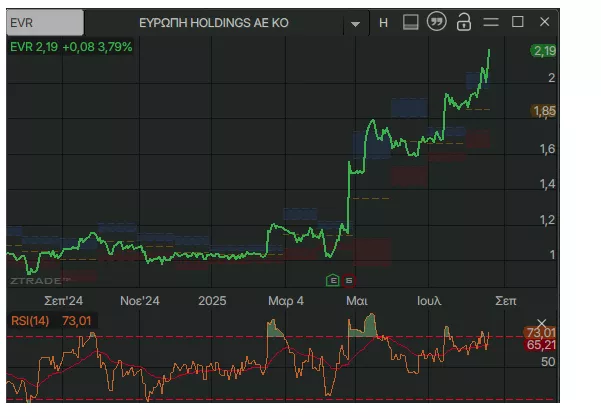The image size is (601, 419).
Task: Click the EVR ticker symbol input field
Action: [45, 23]
